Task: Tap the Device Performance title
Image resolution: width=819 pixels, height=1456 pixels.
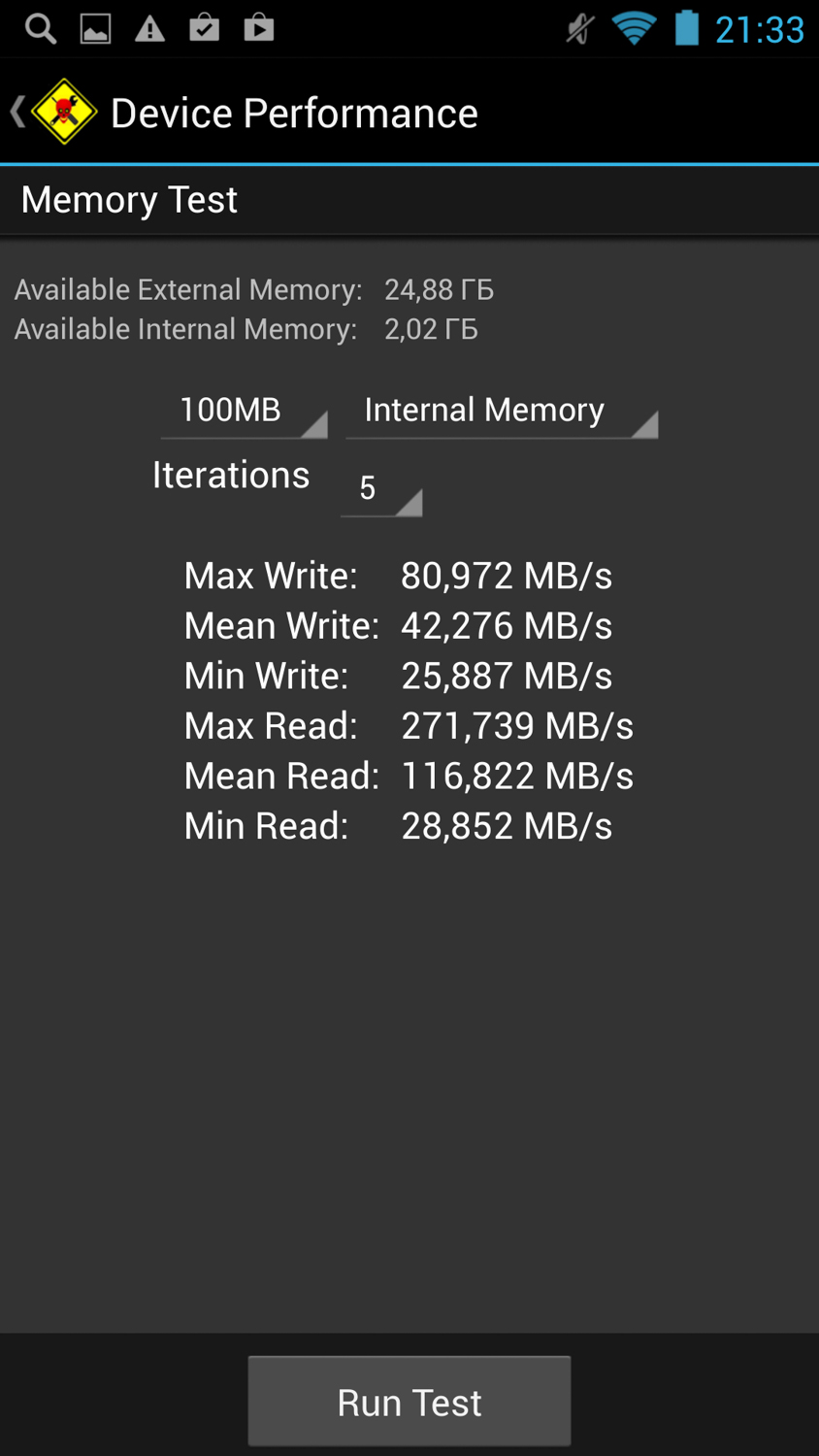Action: (x=294, y=113)
